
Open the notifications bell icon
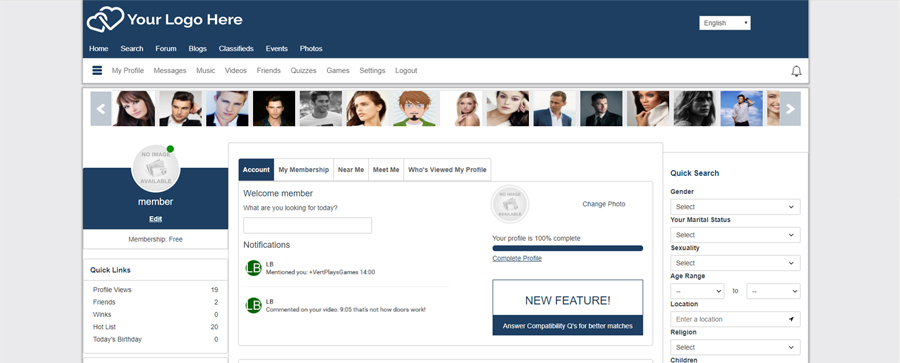click(796, 71)
